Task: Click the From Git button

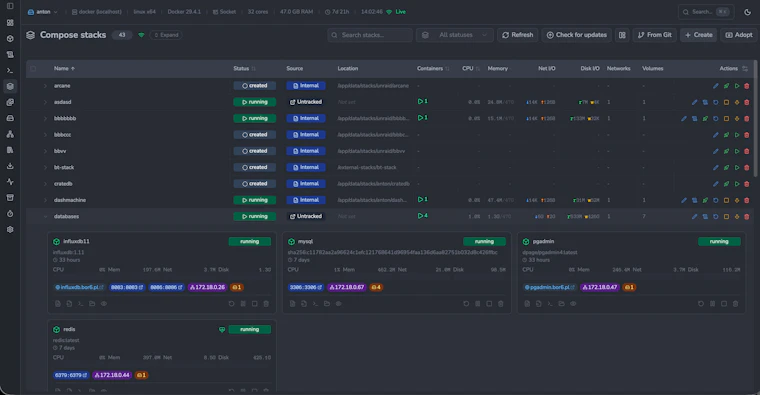Action: [654, 35]
